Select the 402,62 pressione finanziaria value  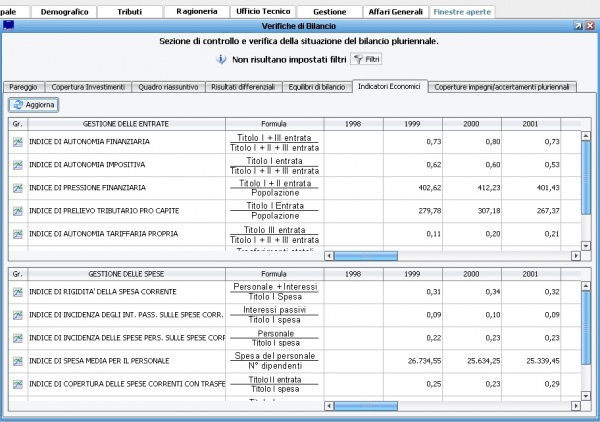[x=429, y=188]
